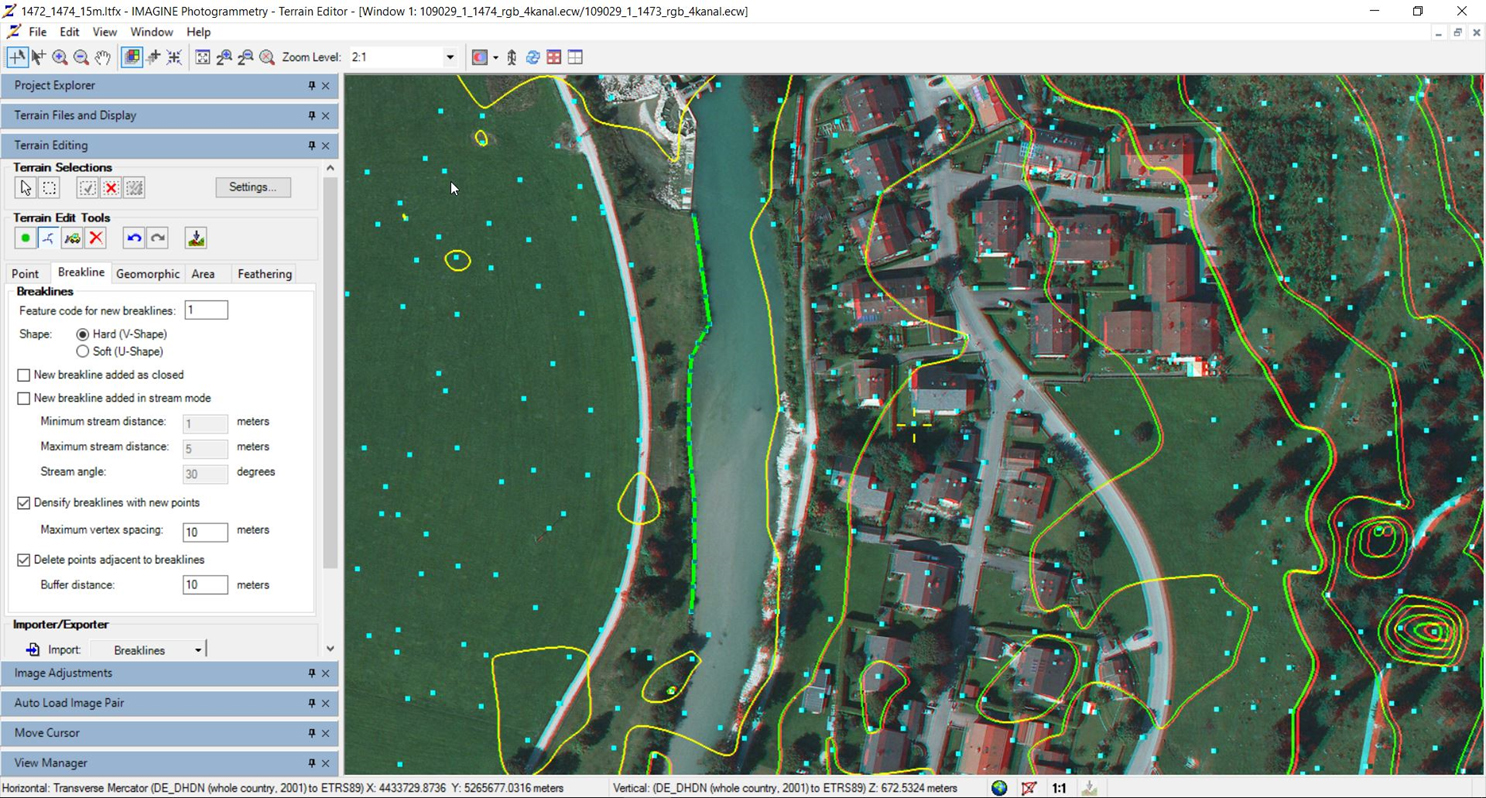Select Hard (V-Shape) radio button
This screenshot has width=1486, height=798.
pos(83,334)
